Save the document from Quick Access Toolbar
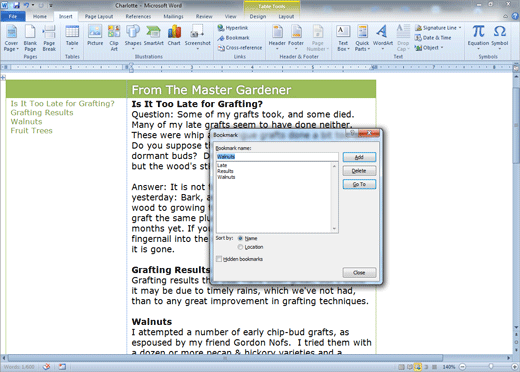Viewport: 520px width, 372px height. 16,5
